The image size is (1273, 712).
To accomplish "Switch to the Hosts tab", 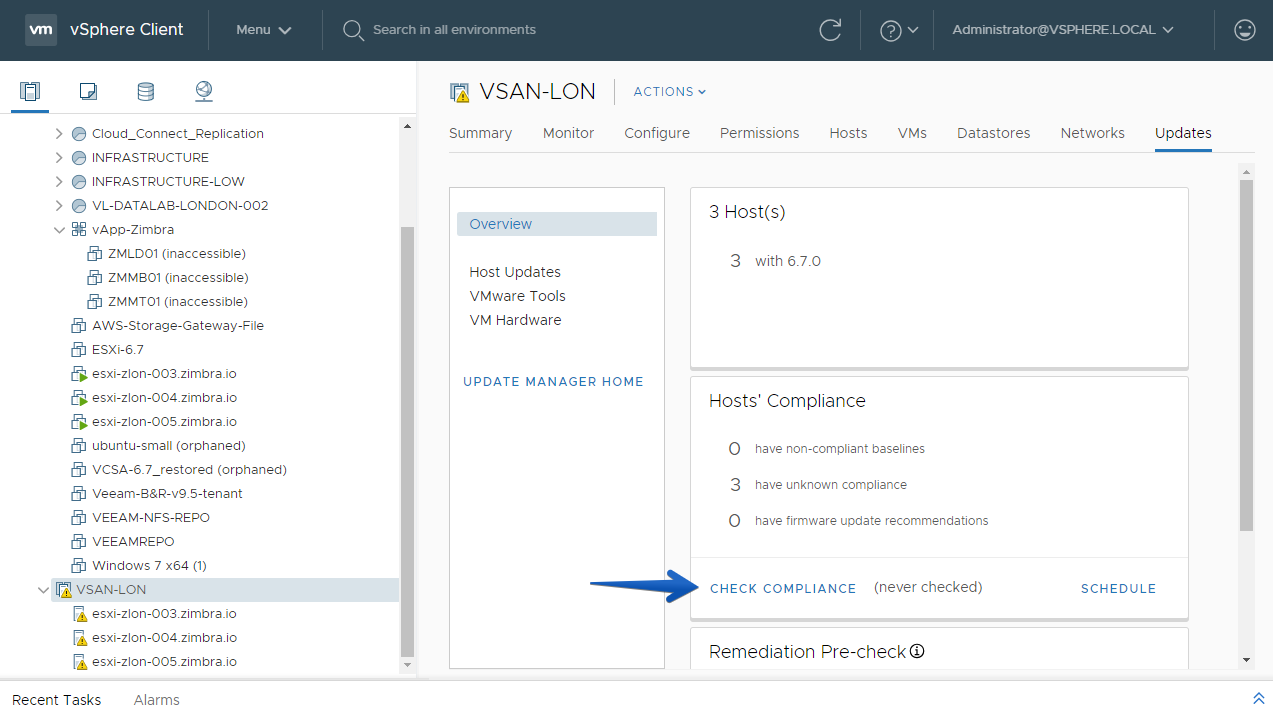I will [848, 133].
